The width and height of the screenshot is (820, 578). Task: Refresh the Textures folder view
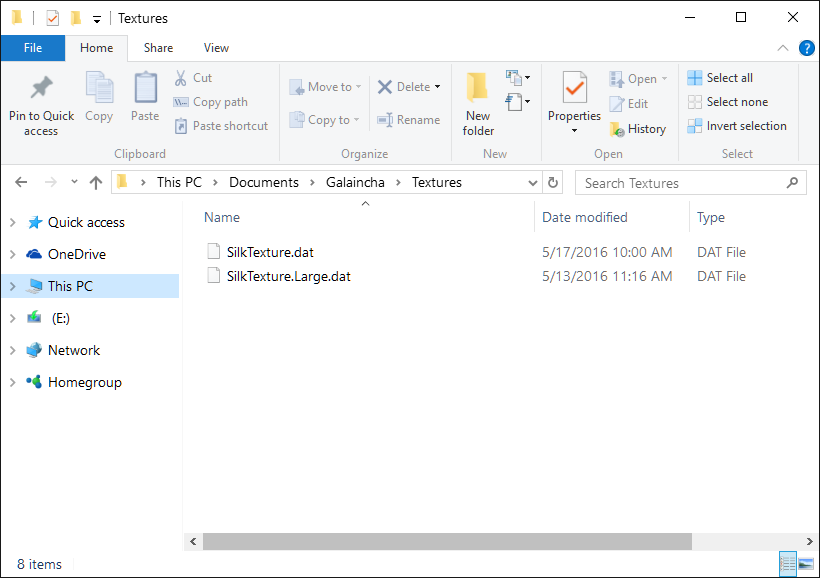click(553, 183)
